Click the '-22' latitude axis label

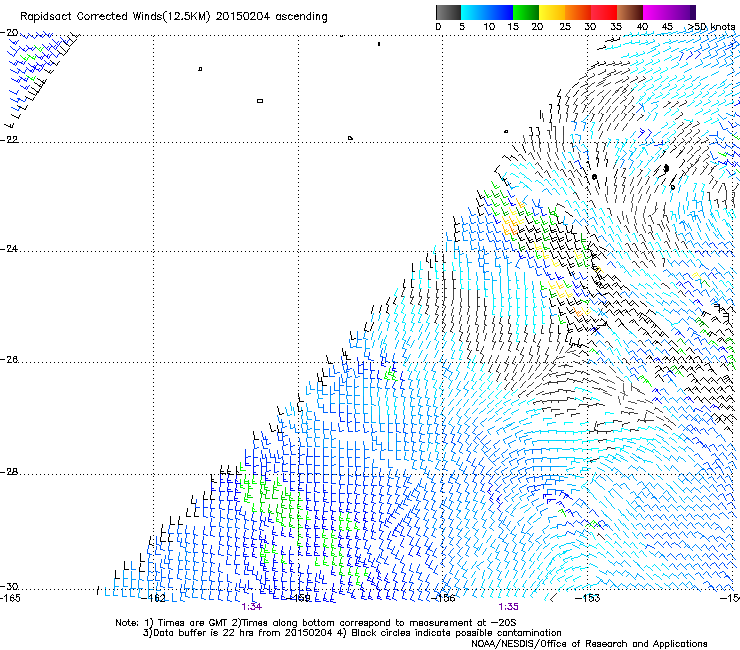[9, 140]
